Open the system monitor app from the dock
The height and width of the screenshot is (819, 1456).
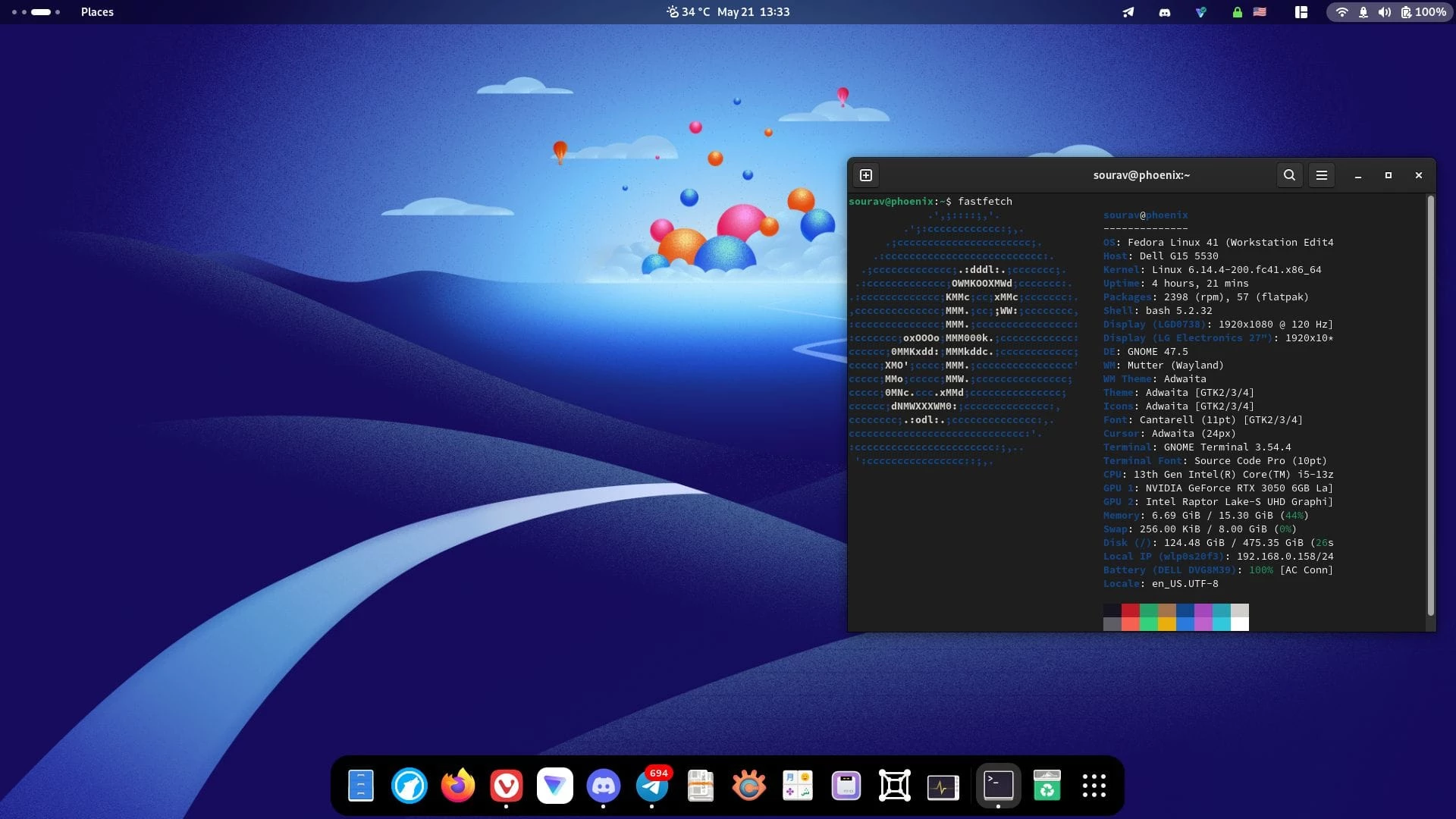943,785
